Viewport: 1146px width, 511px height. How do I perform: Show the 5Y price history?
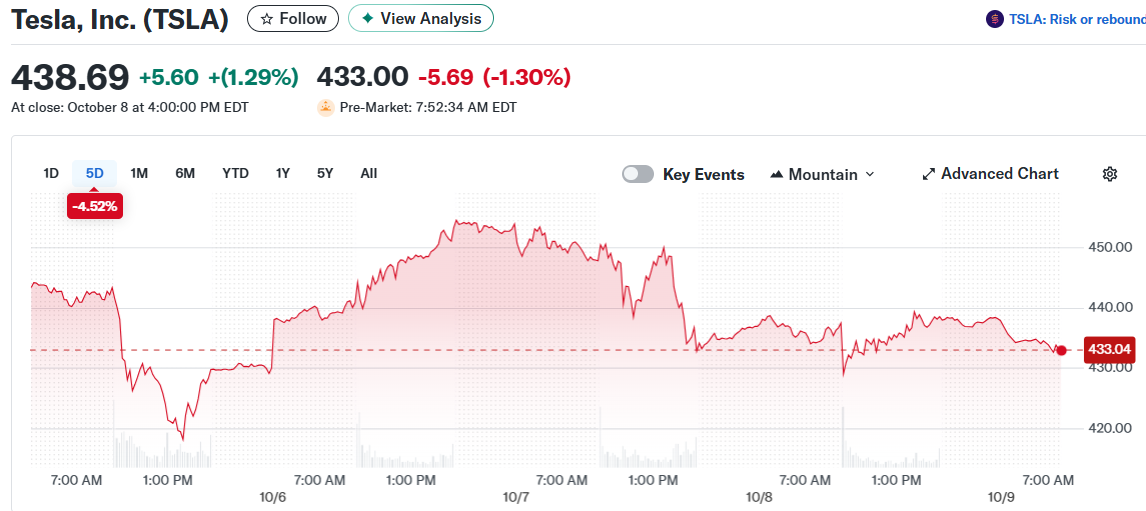pyautogui.click(x=325, y=173)
